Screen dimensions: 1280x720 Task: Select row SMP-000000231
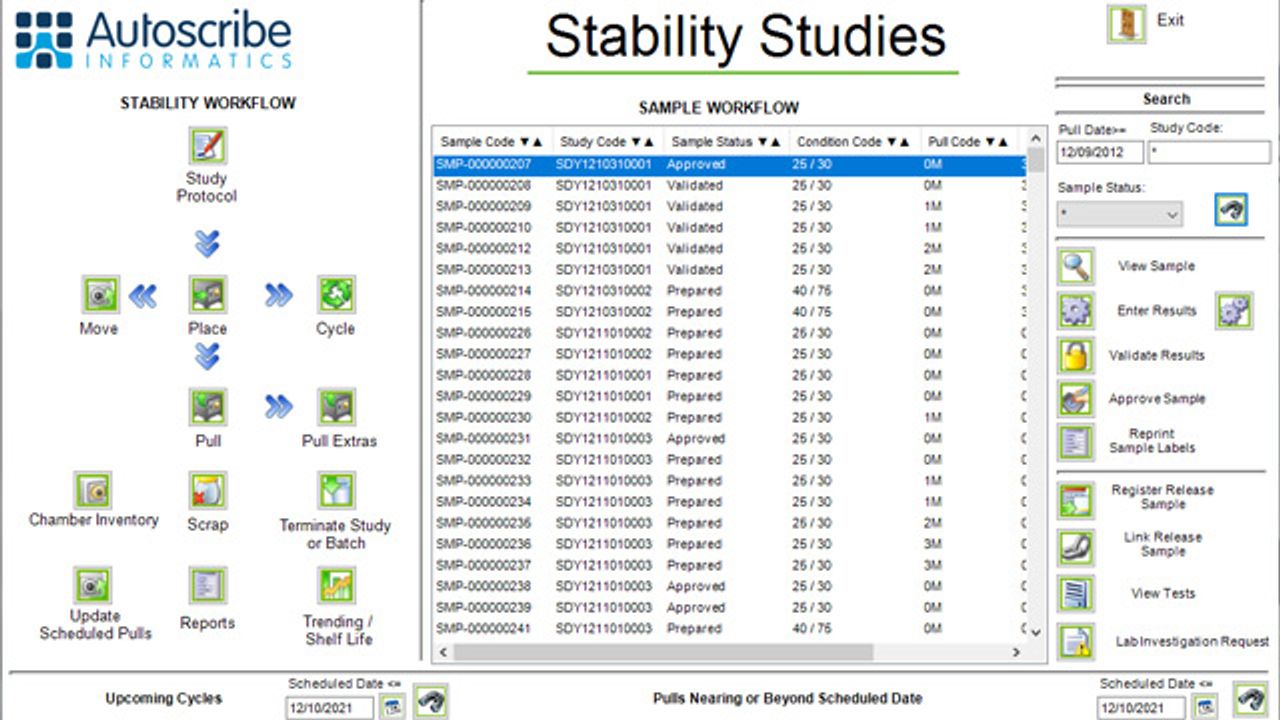[730, 438]
